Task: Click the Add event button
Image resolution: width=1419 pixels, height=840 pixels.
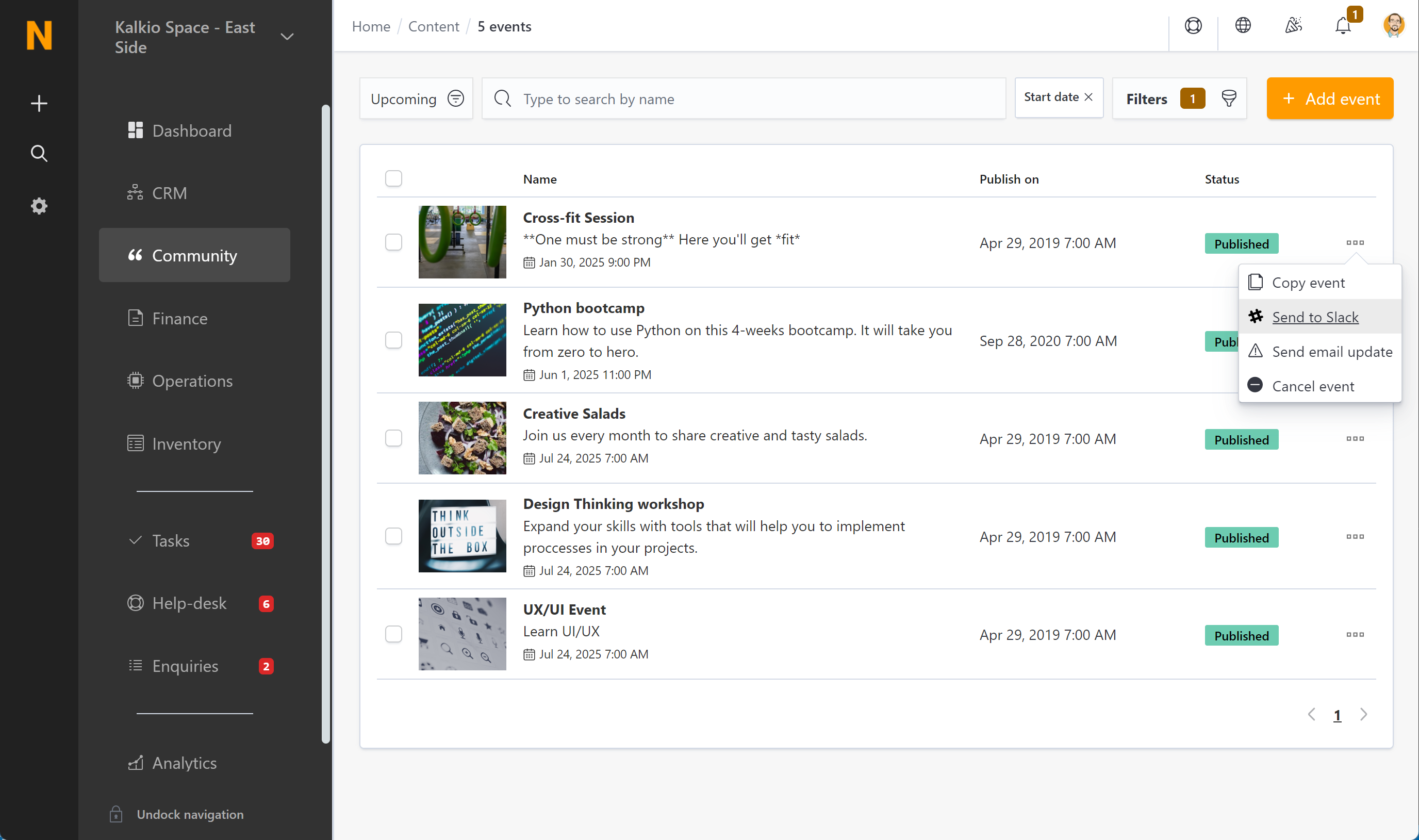Action: tap(1330, 98)
